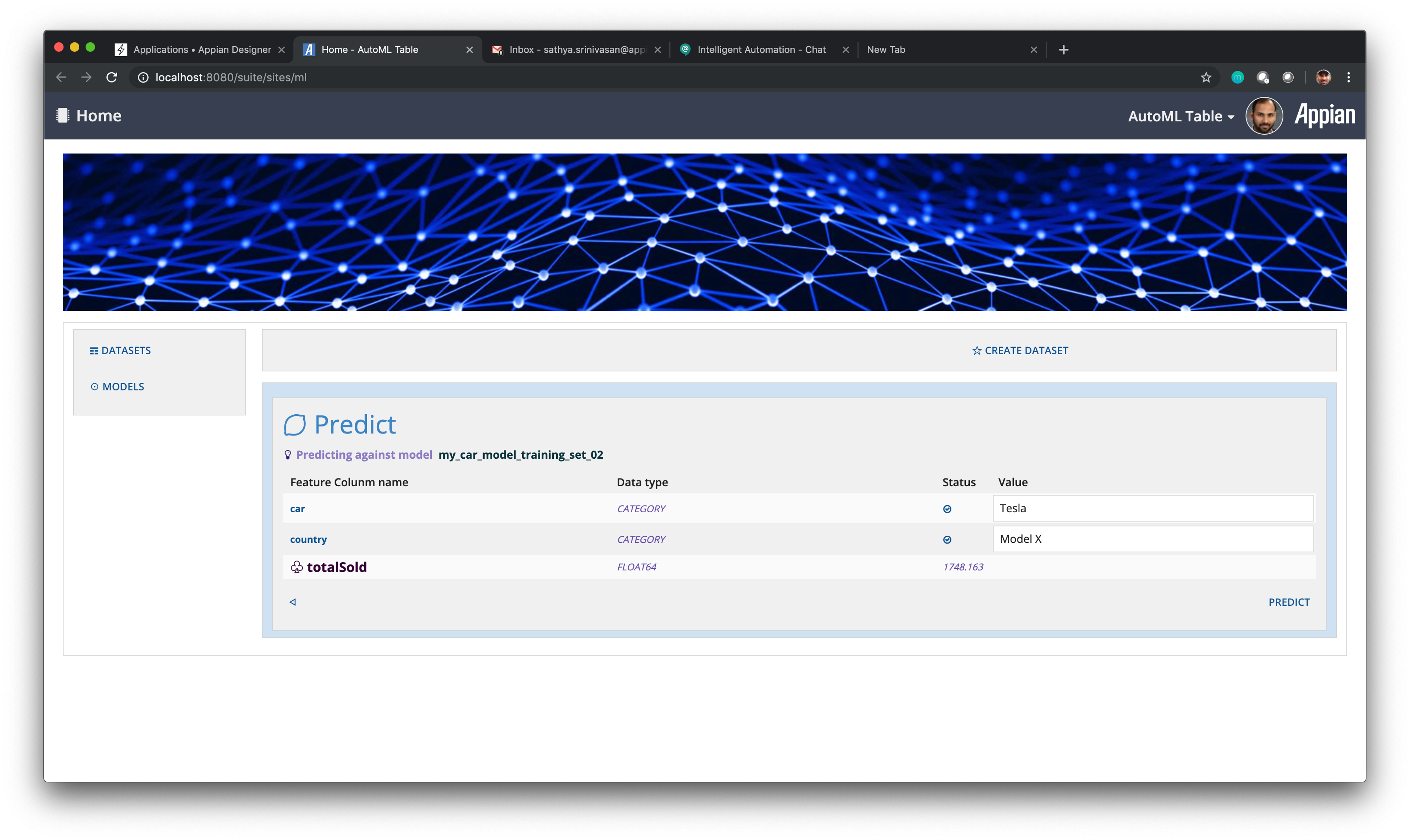Click the car value field containing Tesla
Image resolution: width=1410 pixels, height=840 pixels.
click(x=1153, y=508)
